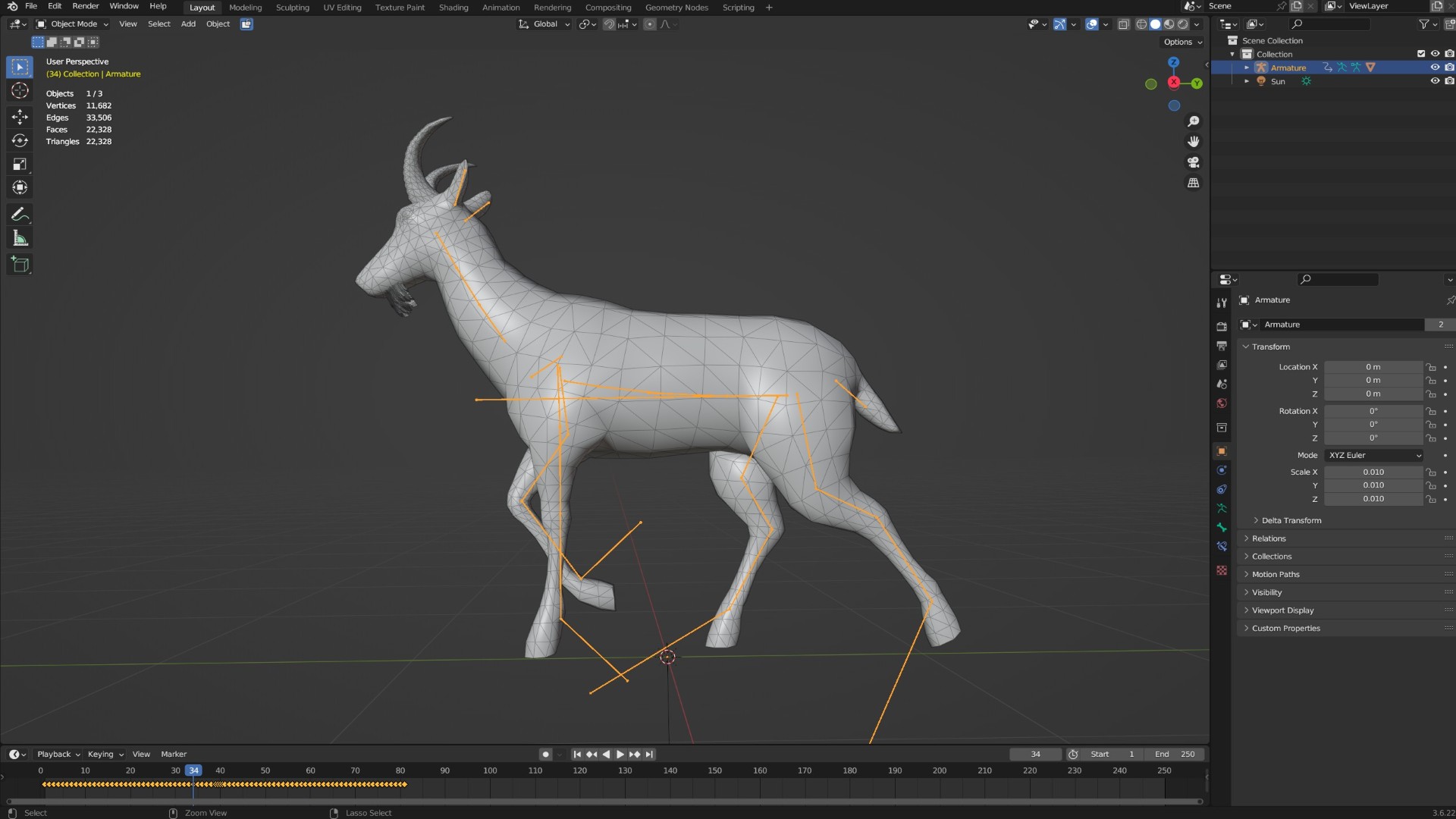Open the World properties tab
1456x819 pixels.
pyautogui.click(x=1222, y=403)
